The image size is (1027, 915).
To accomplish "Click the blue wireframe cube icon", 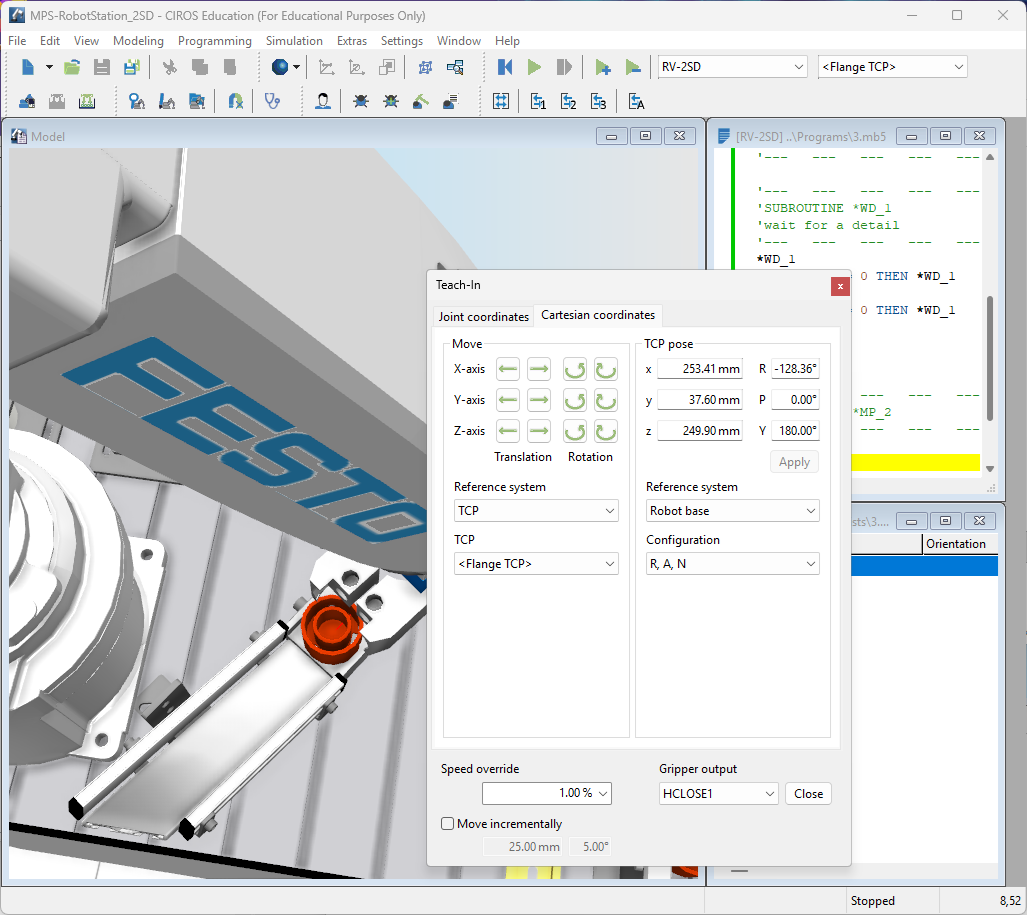I will pyautogui.click(x=425, y=67).
